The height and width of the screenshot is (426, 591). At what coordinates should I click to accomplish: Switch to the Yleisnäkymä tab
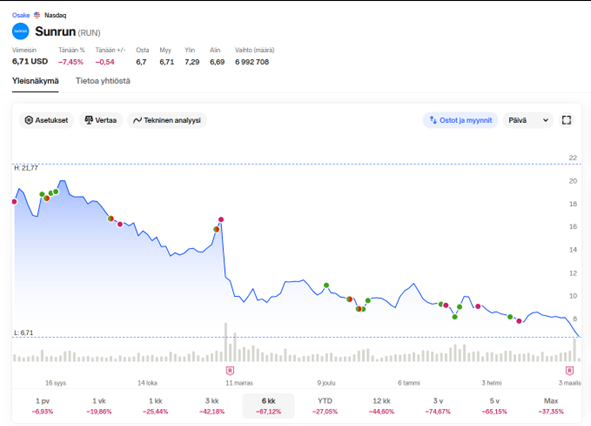[x=35, y=81]
